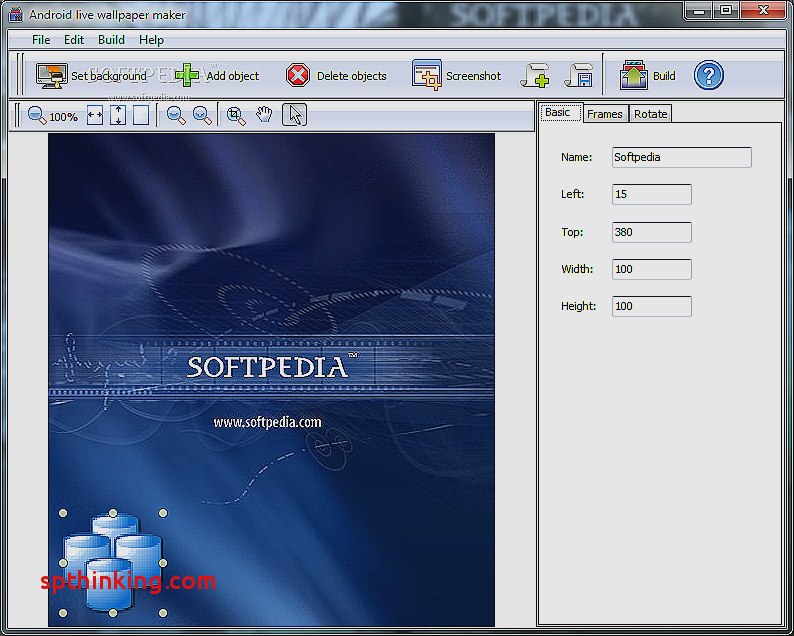Reset zoom with the 100% magnifier

[37, 115]
